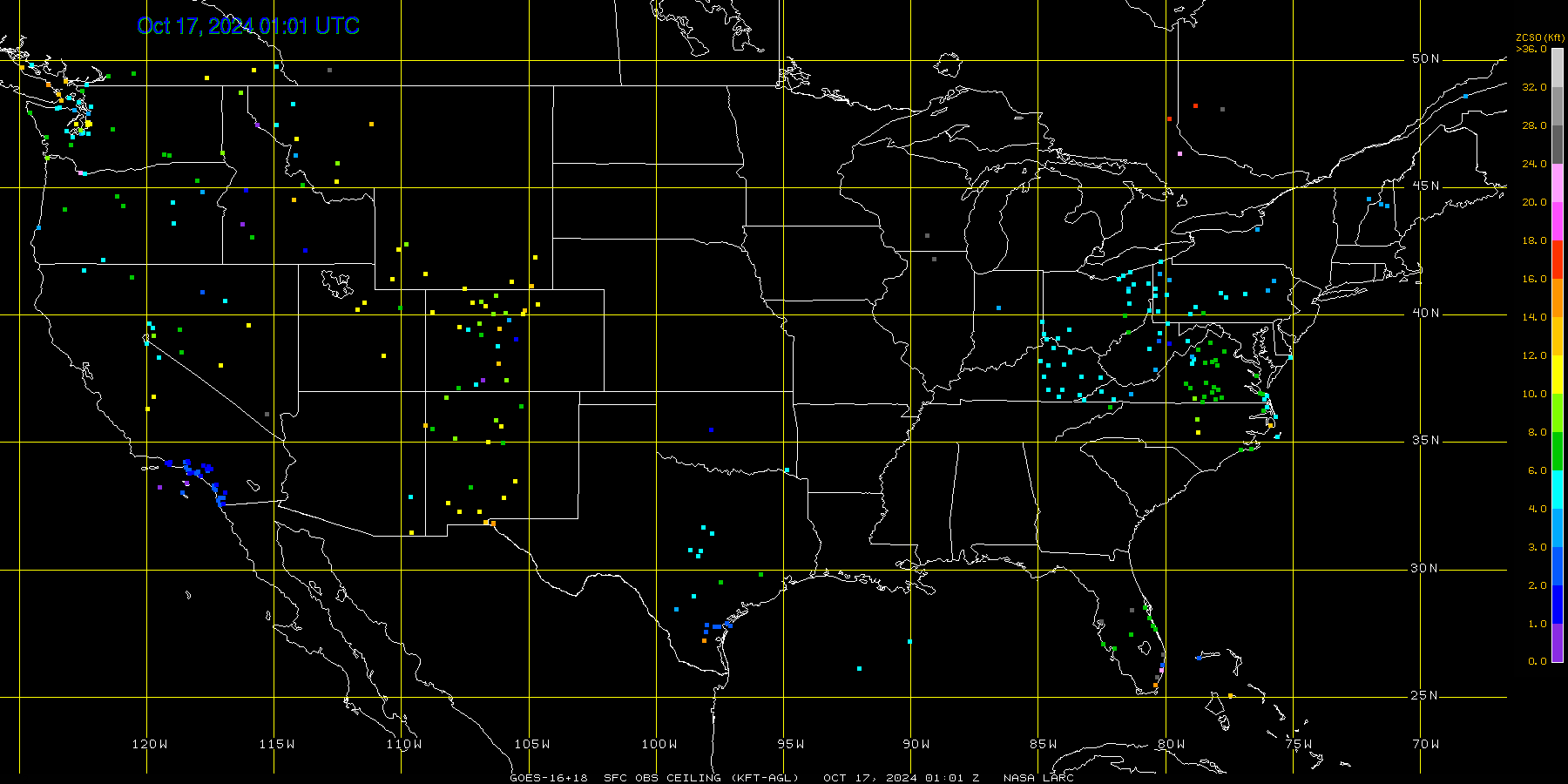Click the 85W longitude label
Image resolution: width=1568 pixels, height=784 pixels.
coord(1044,744)
